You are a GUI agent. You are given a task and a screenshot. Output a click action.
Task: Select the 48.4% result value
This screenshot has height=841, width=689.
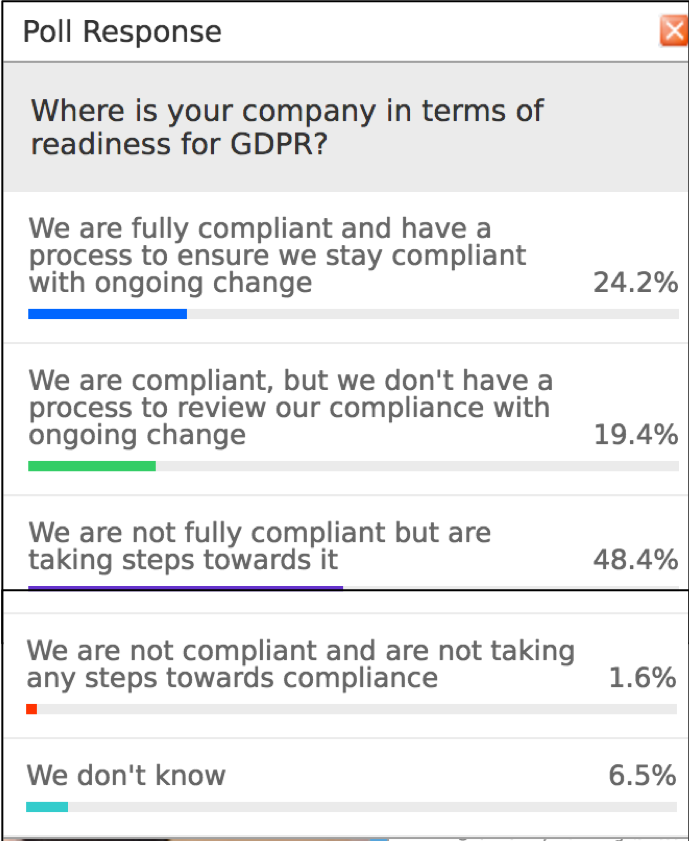635,559
